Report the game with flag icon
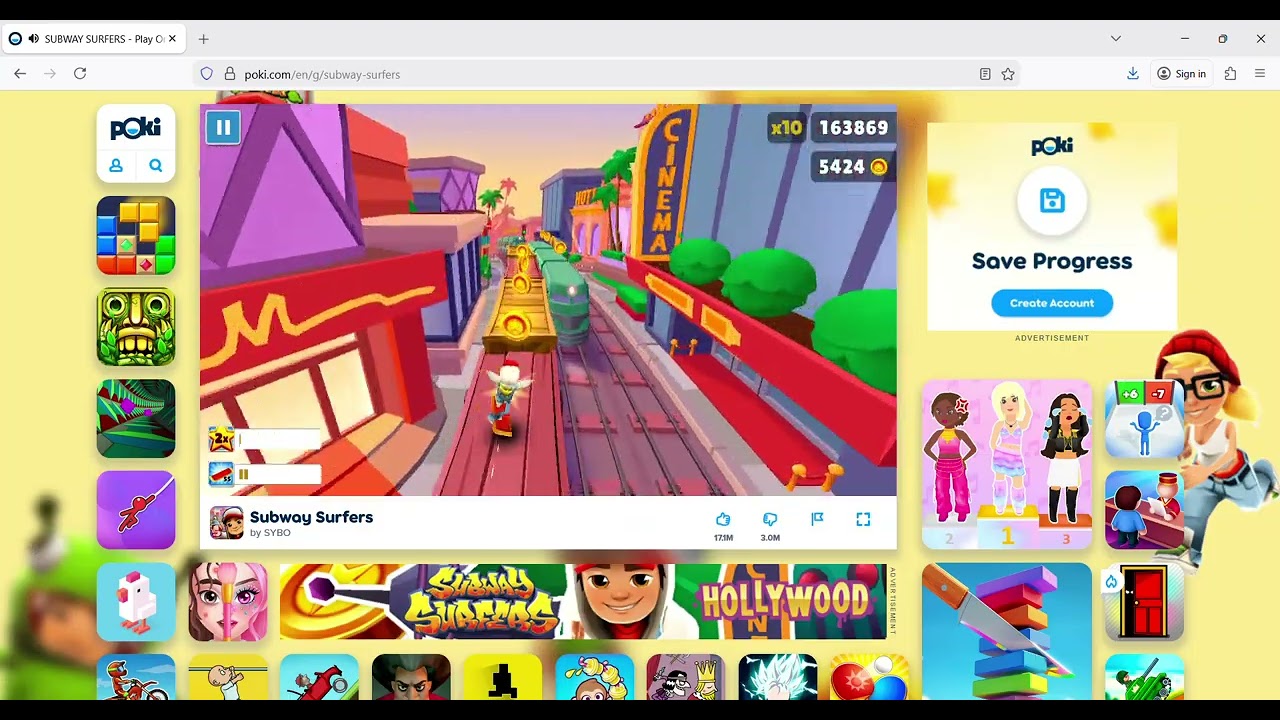Image resolution: width=1280 pixels, height=720 pixels. pos(817,519)
